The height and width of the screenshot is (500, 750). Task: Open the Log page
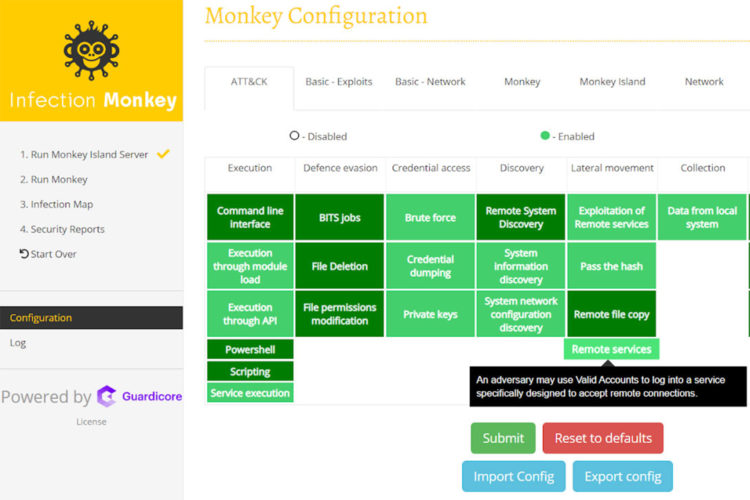(18, 343)
